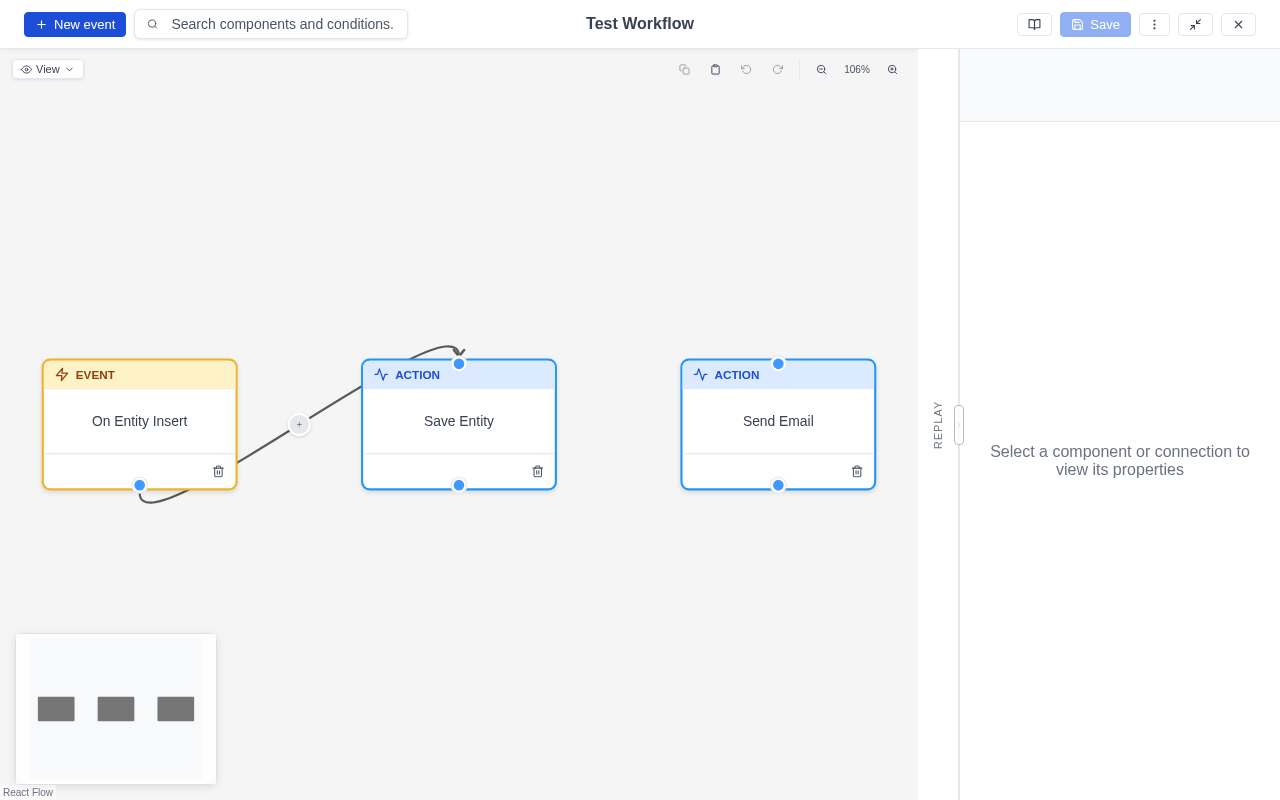1280x800 pixels.
Task: Open the three-dot overflow menu
Action: 1154,24
